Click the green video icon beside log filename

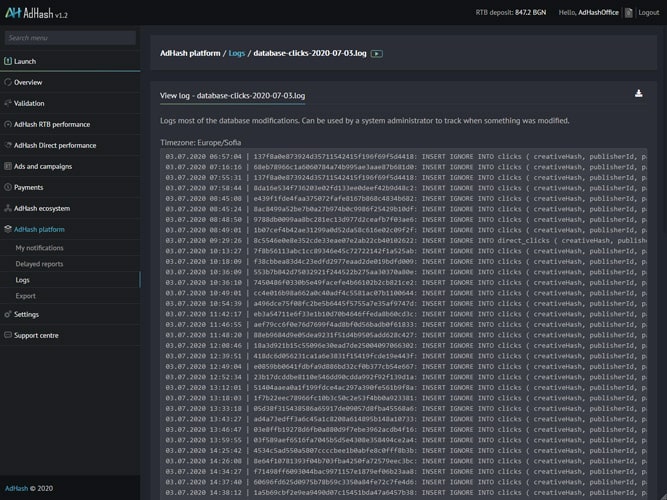coord(376,53)
